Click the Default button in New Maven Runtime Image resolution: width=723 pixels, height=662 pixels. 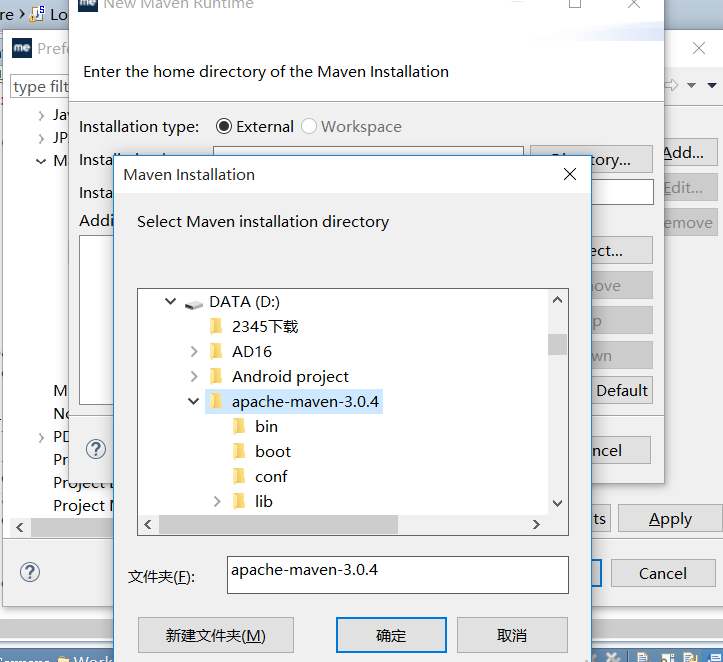tap(622, 390)
